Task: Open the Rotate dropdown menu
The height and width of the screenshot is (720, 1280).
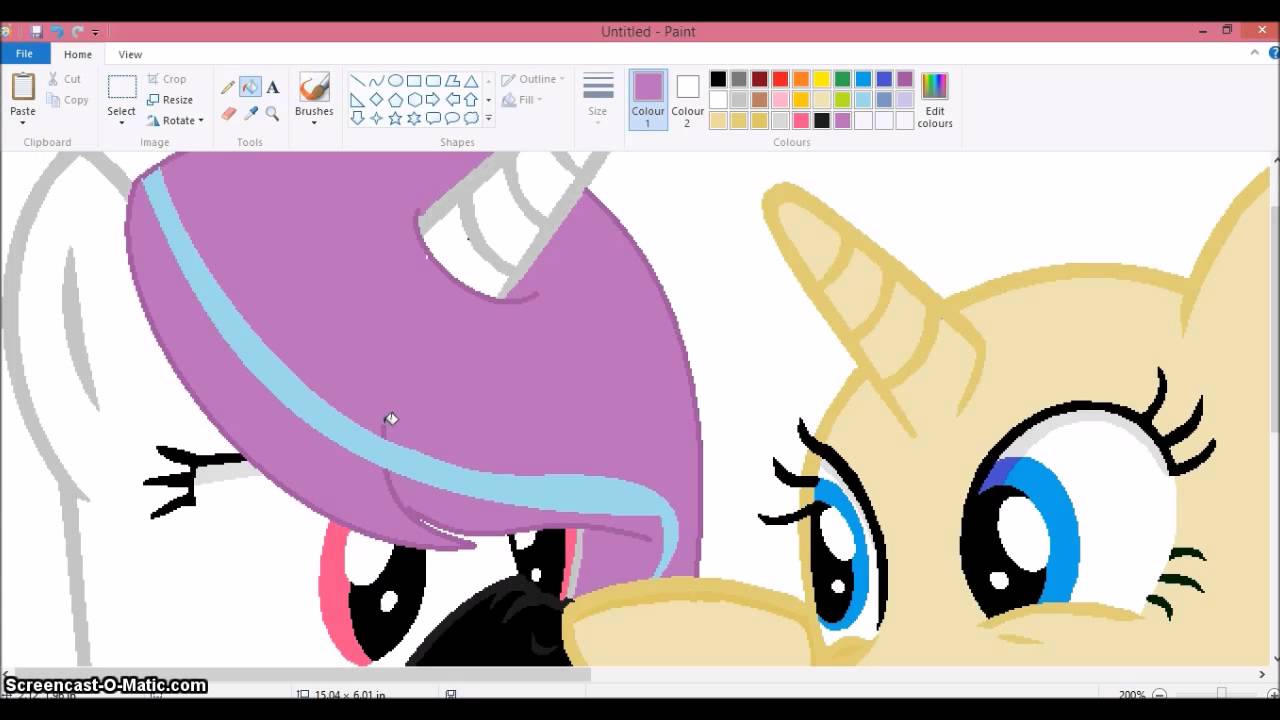Action: pos(175,120)
